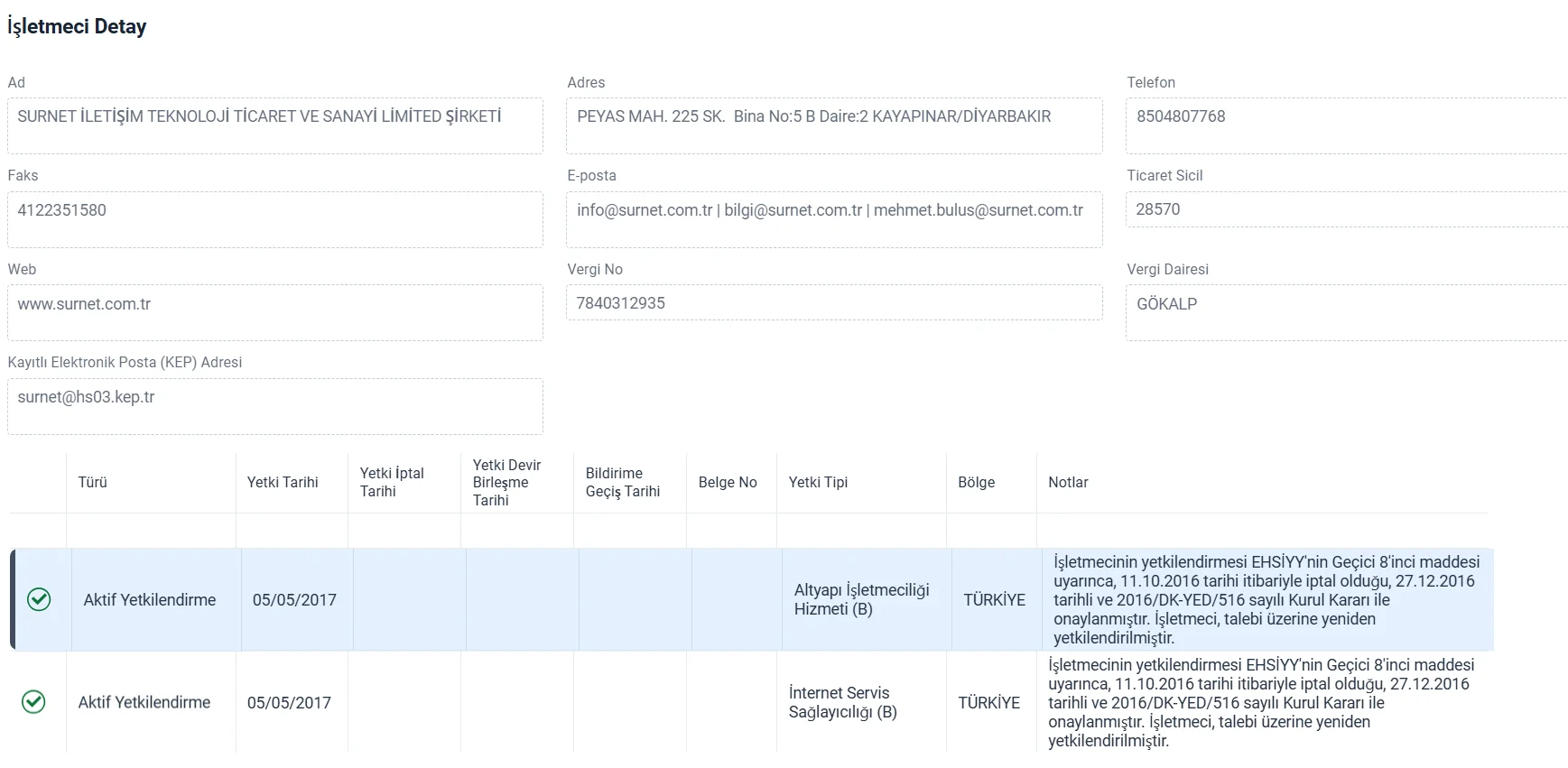
Task: Focus the Vergi No field 7840312935
Action: 834,303
